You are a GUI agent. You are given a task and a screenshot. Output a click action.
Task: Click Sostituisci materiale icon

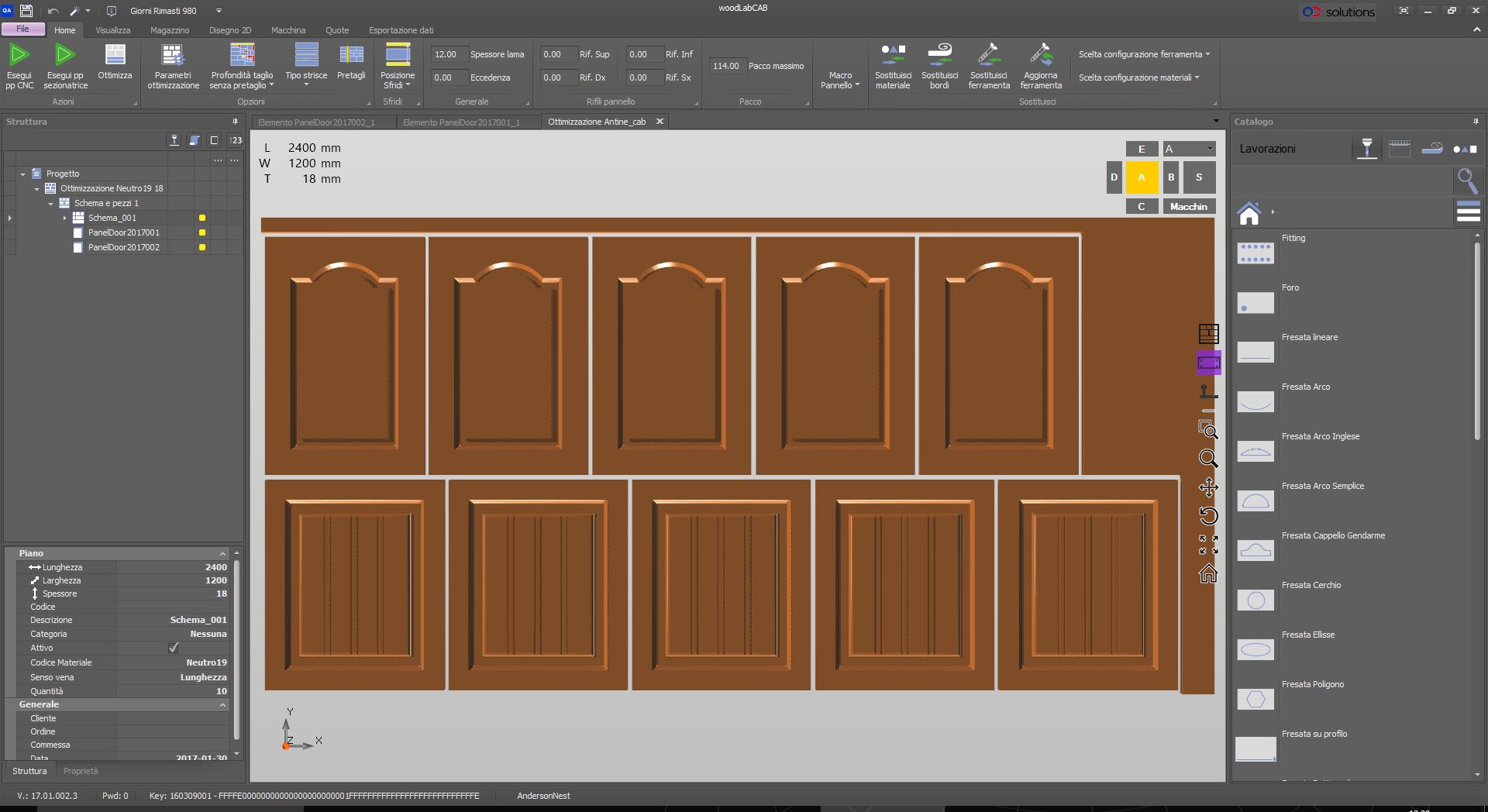tap(893, 56)
